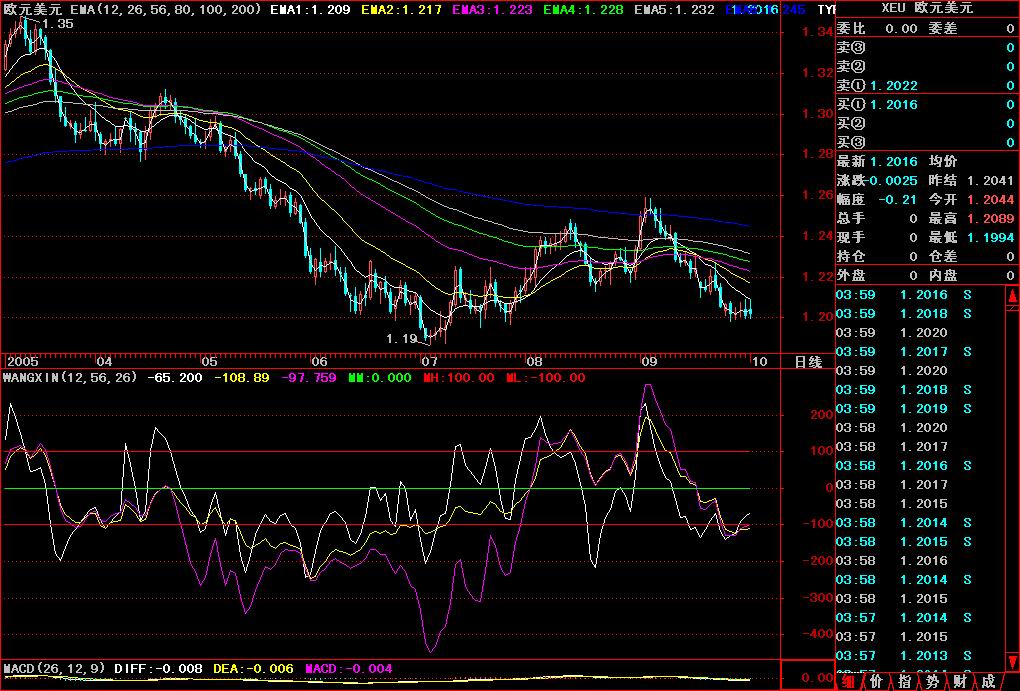Click the 总手 label
The image size is (1020, 691).
point(851,219)
